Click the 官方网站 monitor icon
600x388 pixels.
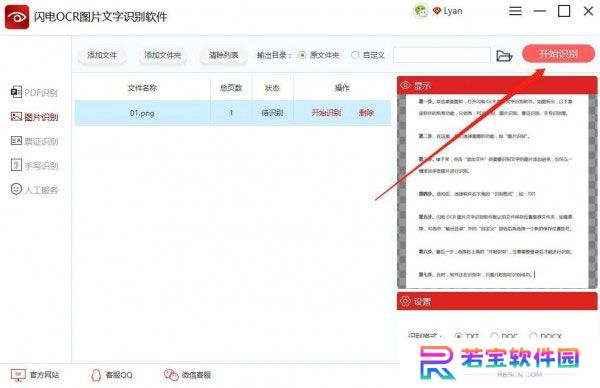click(x=18, y=375)
